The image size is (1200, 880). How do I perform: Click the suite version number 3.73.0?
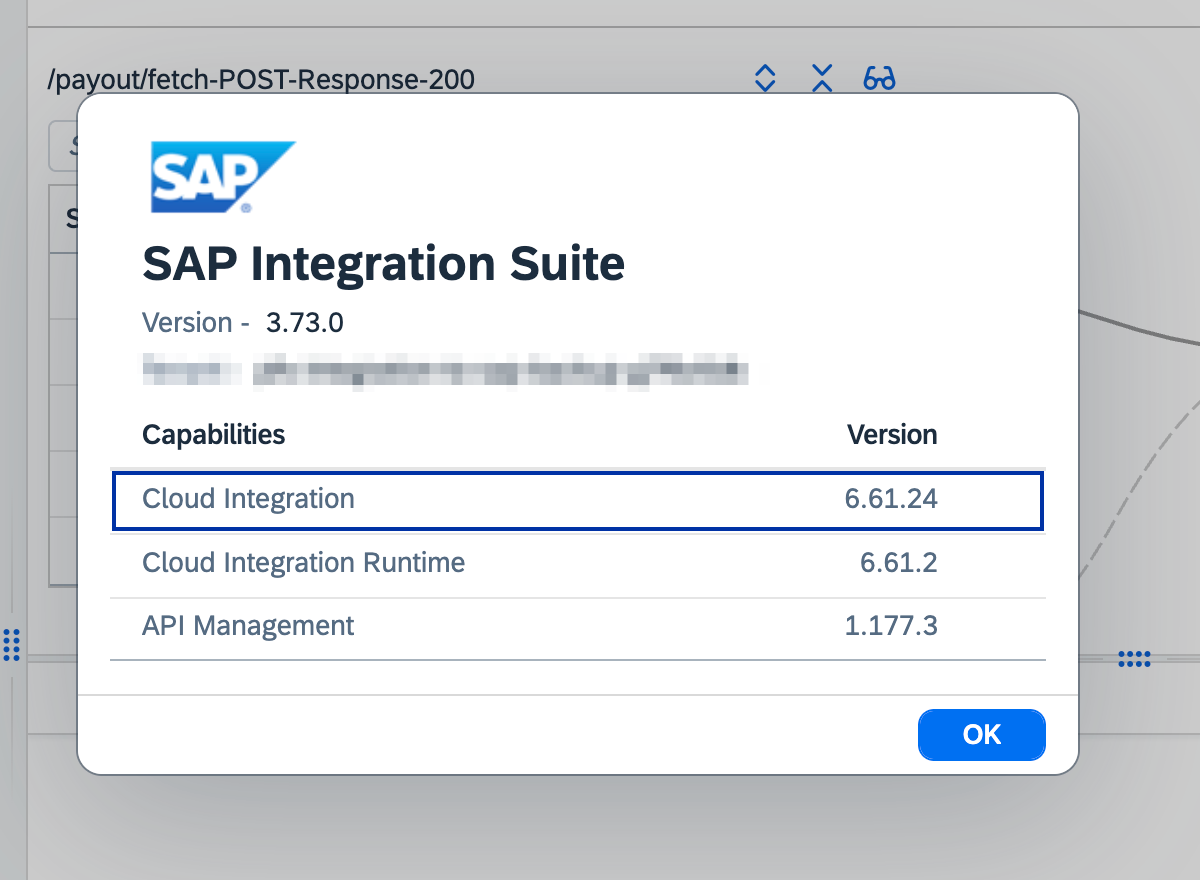pos(305,323)
